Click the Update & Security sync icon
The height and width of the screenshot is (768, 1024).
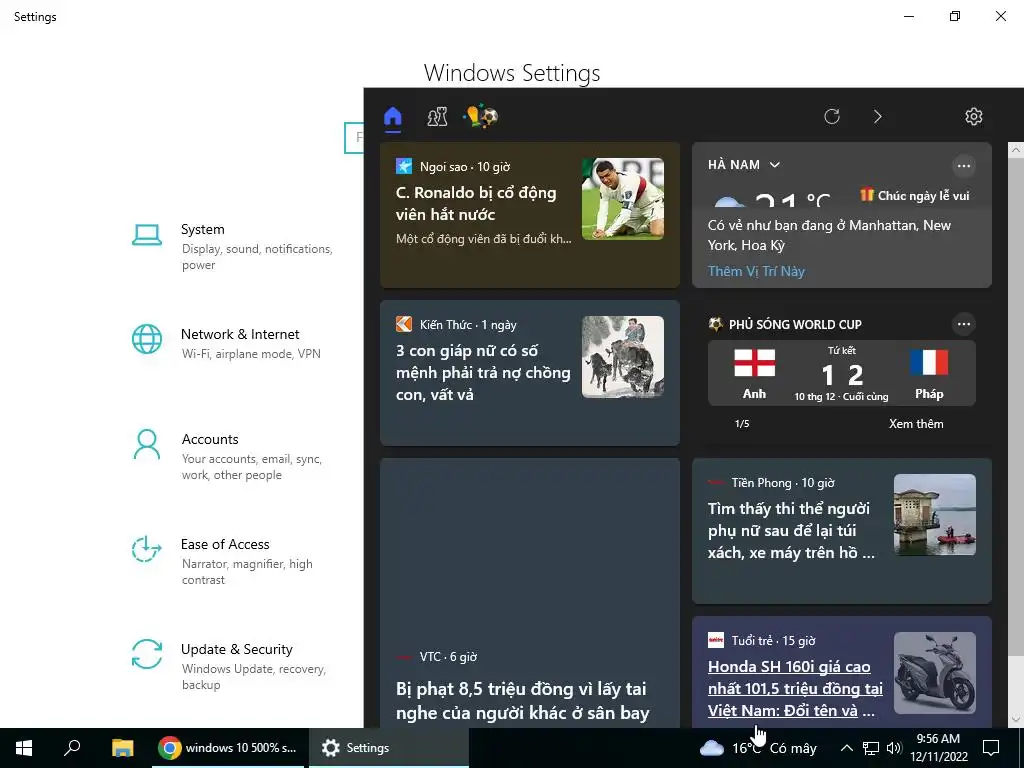tap(147, 654)
